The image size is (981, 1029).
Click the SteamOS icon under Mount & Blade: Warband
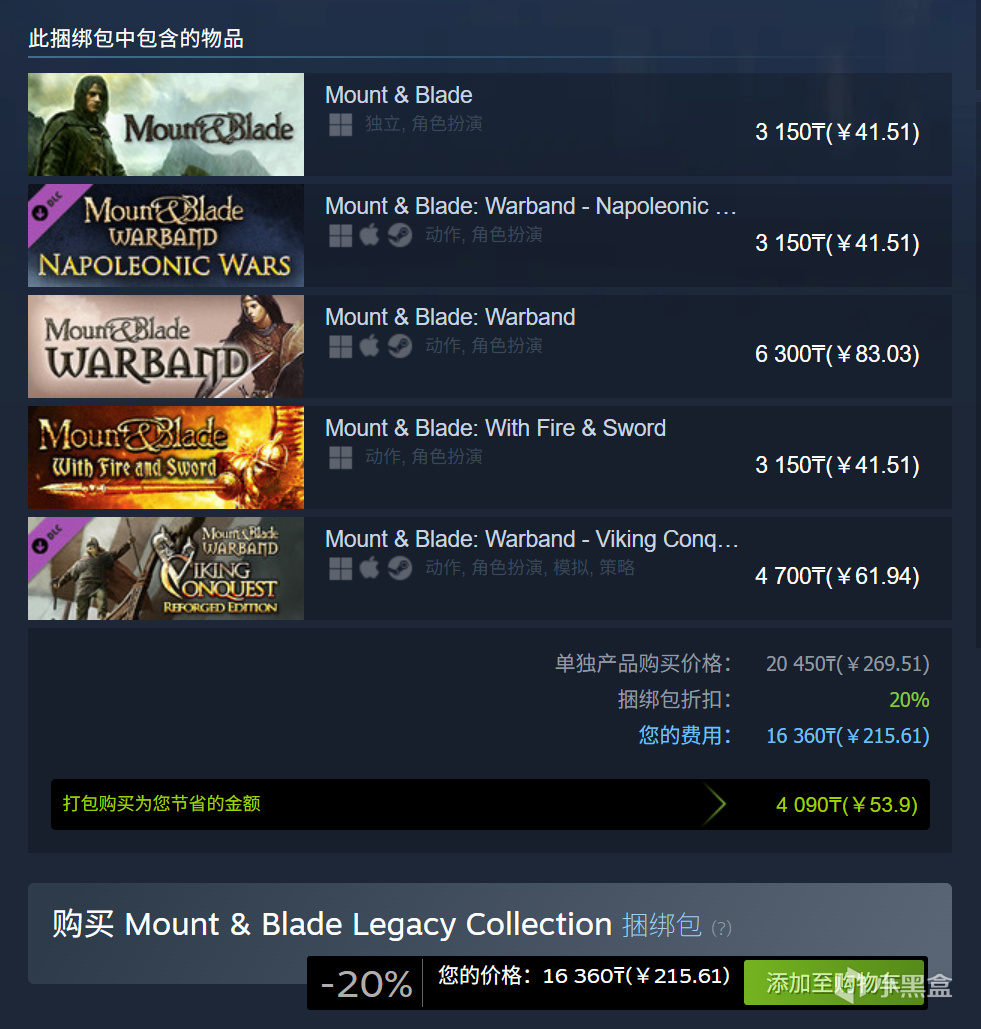[400, 346]
